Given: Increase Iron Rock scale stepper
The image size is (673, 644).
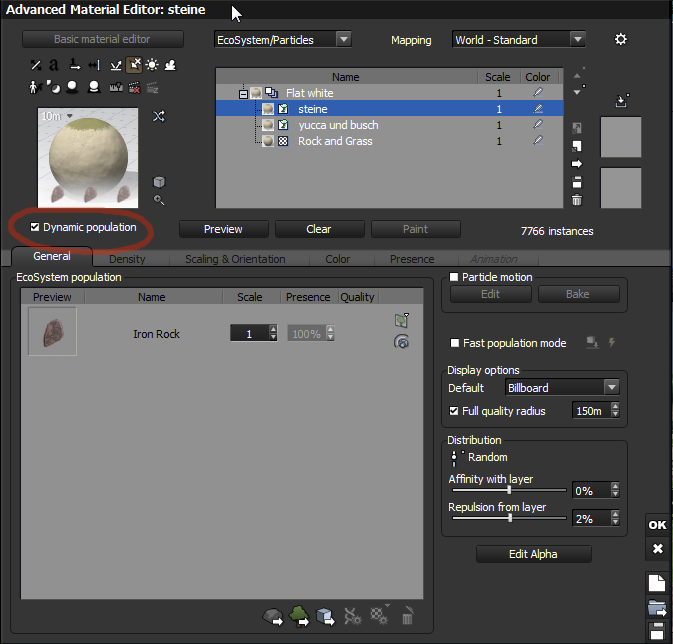Looking at the screenshot, I should tap(273, 329).
